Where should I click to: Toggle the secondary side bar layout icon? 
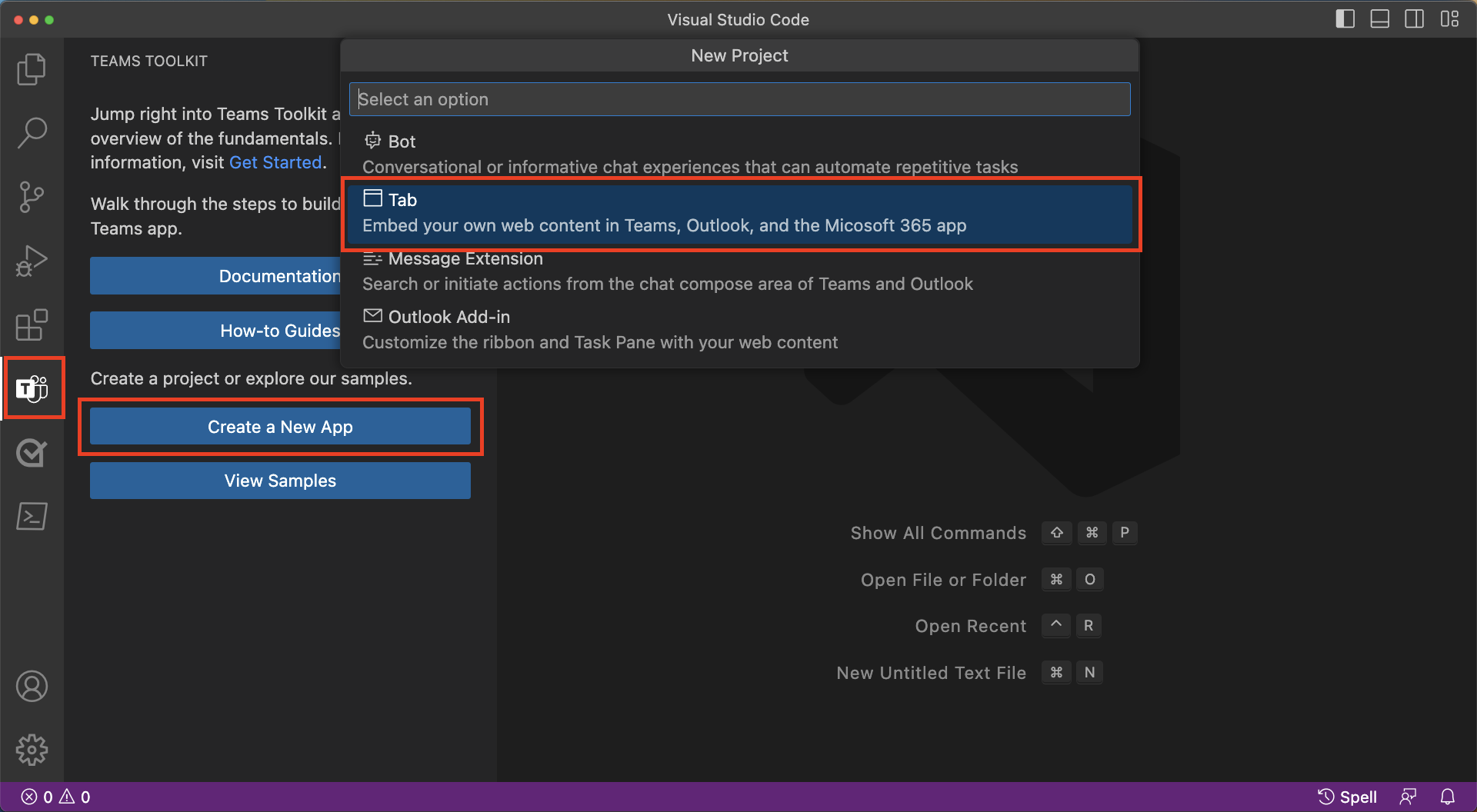pos(1415,19)
